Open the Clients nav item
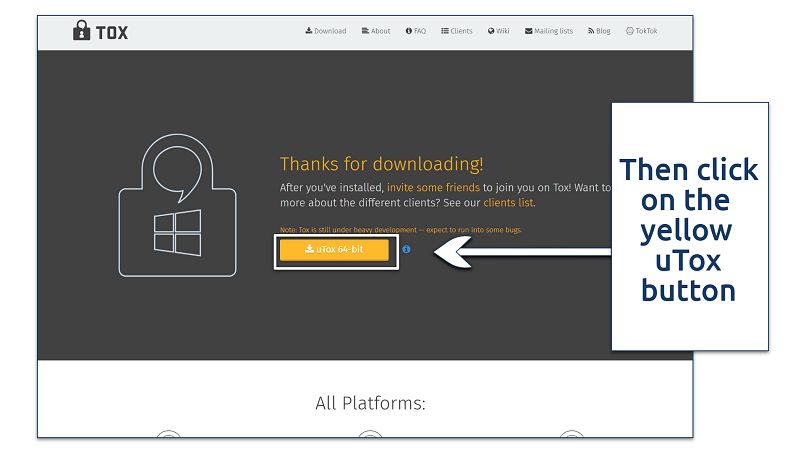 [x=456, y=31]
